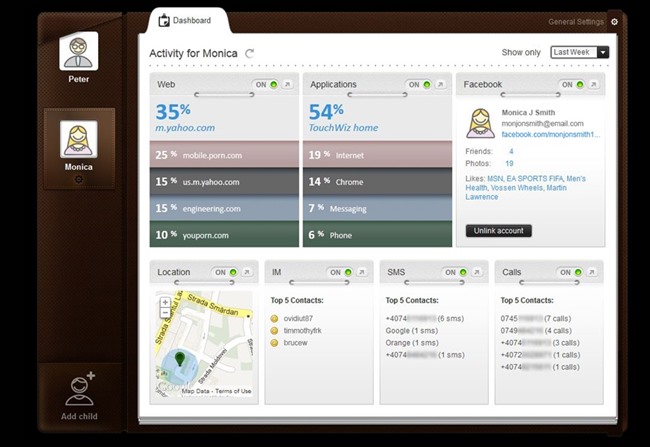Viewport: 650px width, 447px height.
Task: Zoom in on the location map
Action: (x=165, y=302)
